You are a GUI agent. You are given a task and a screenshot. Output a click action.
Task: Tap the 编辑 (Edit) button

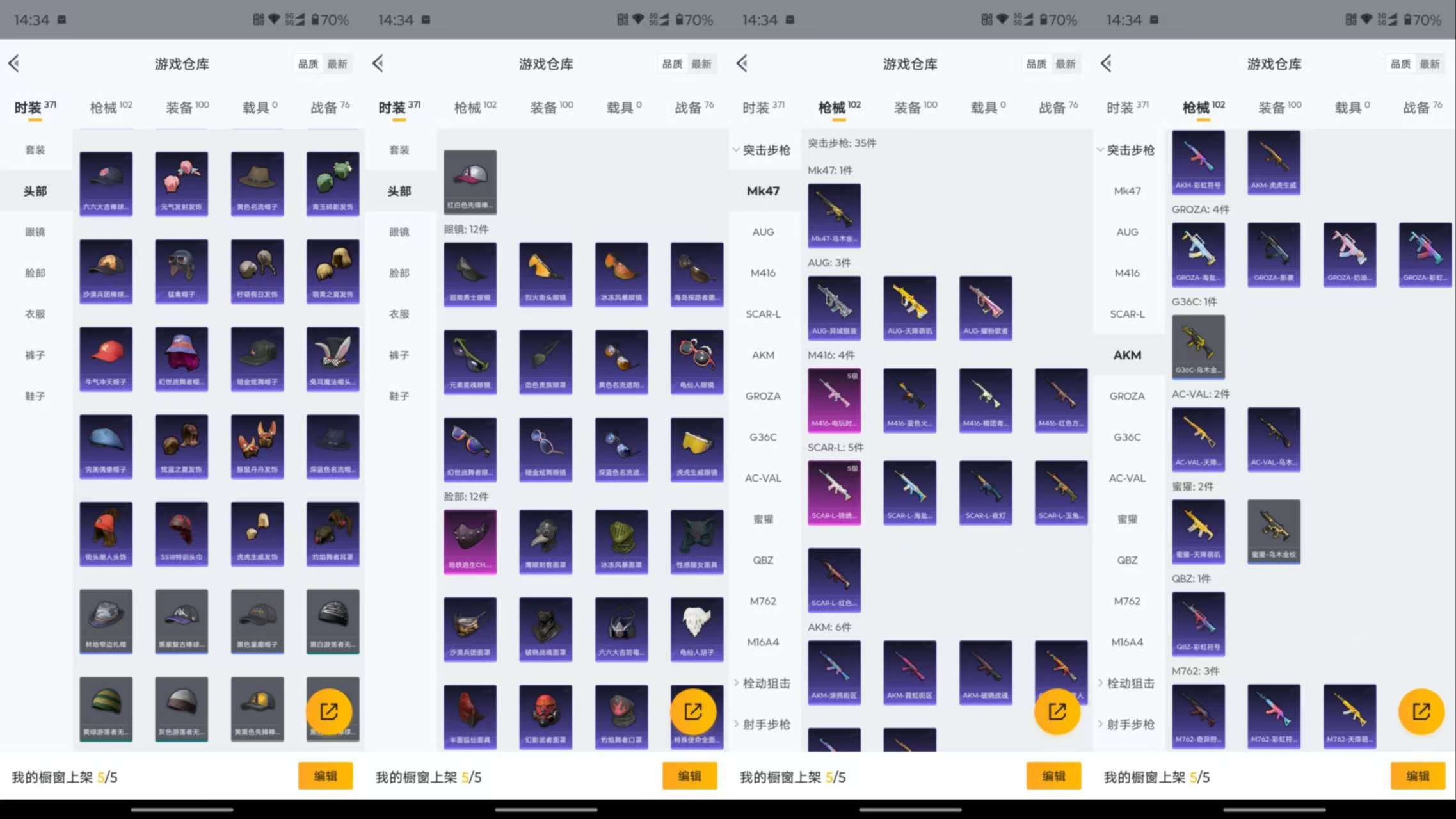326,775
